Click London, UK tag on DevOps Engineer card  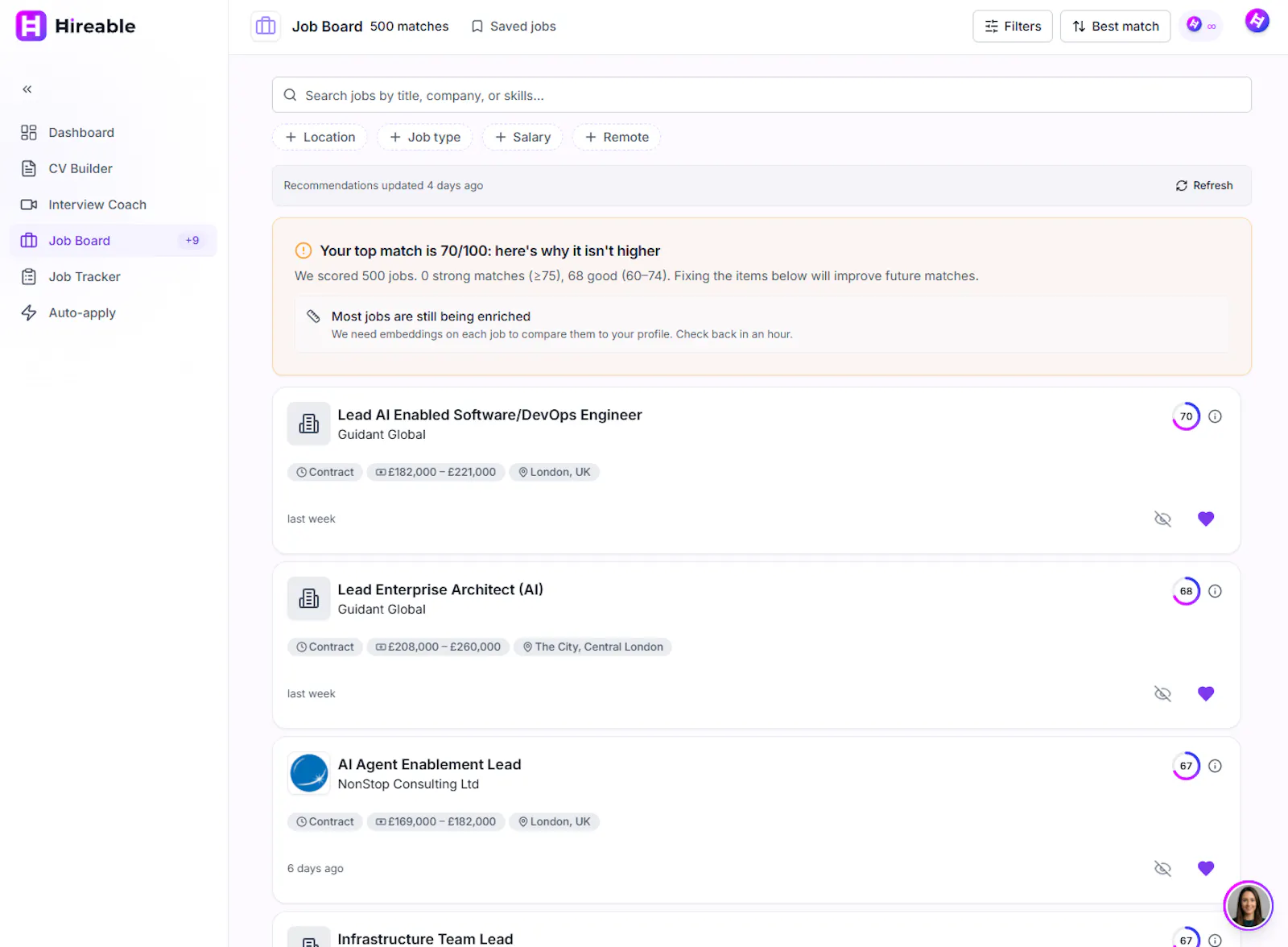[554, 472]
